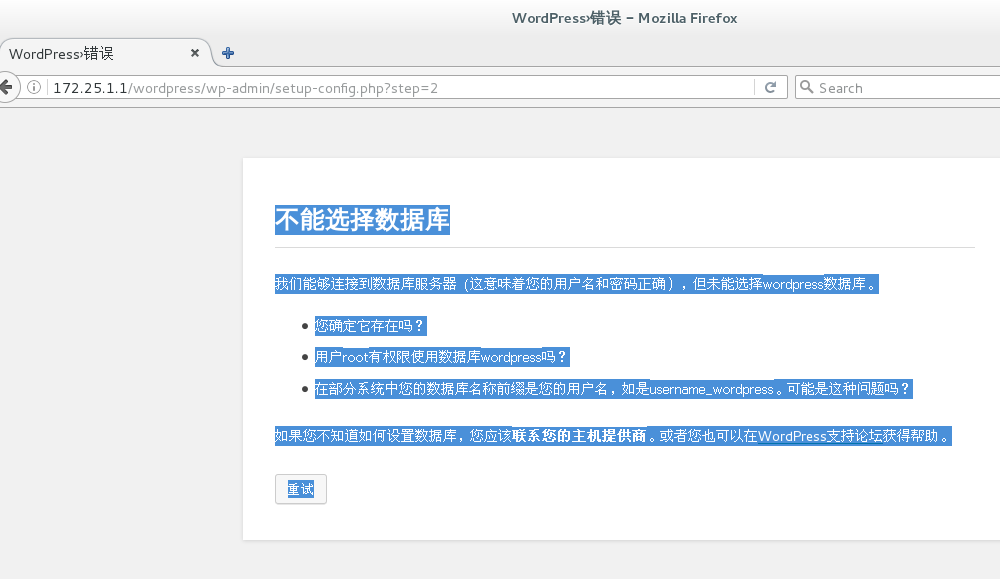This screenshot has height=579, width=1000.
Task: Click the Mozilla Firefox window title
Action: [624, 18]
